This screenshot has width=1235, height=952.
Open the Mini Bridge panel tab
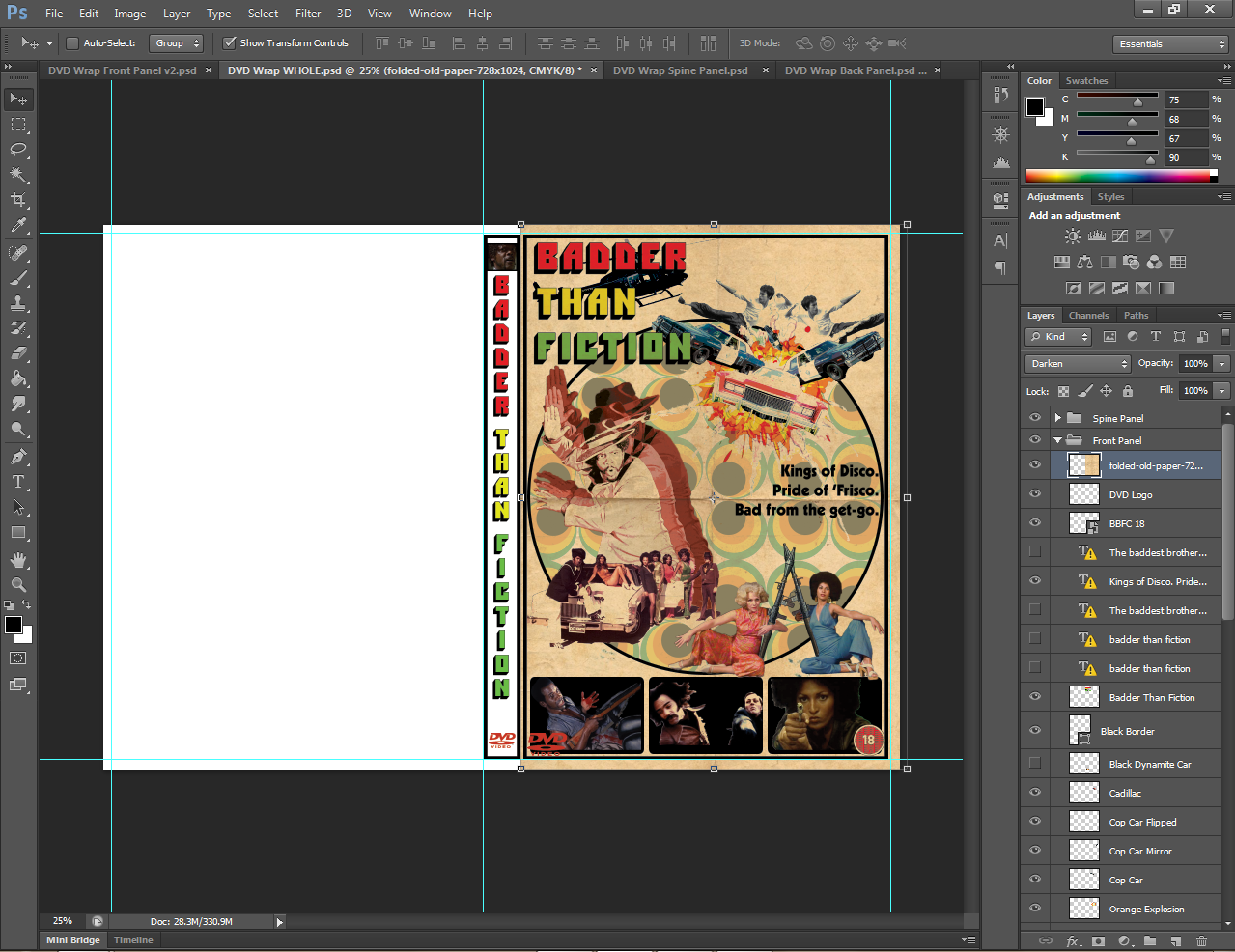pos(73,940)
